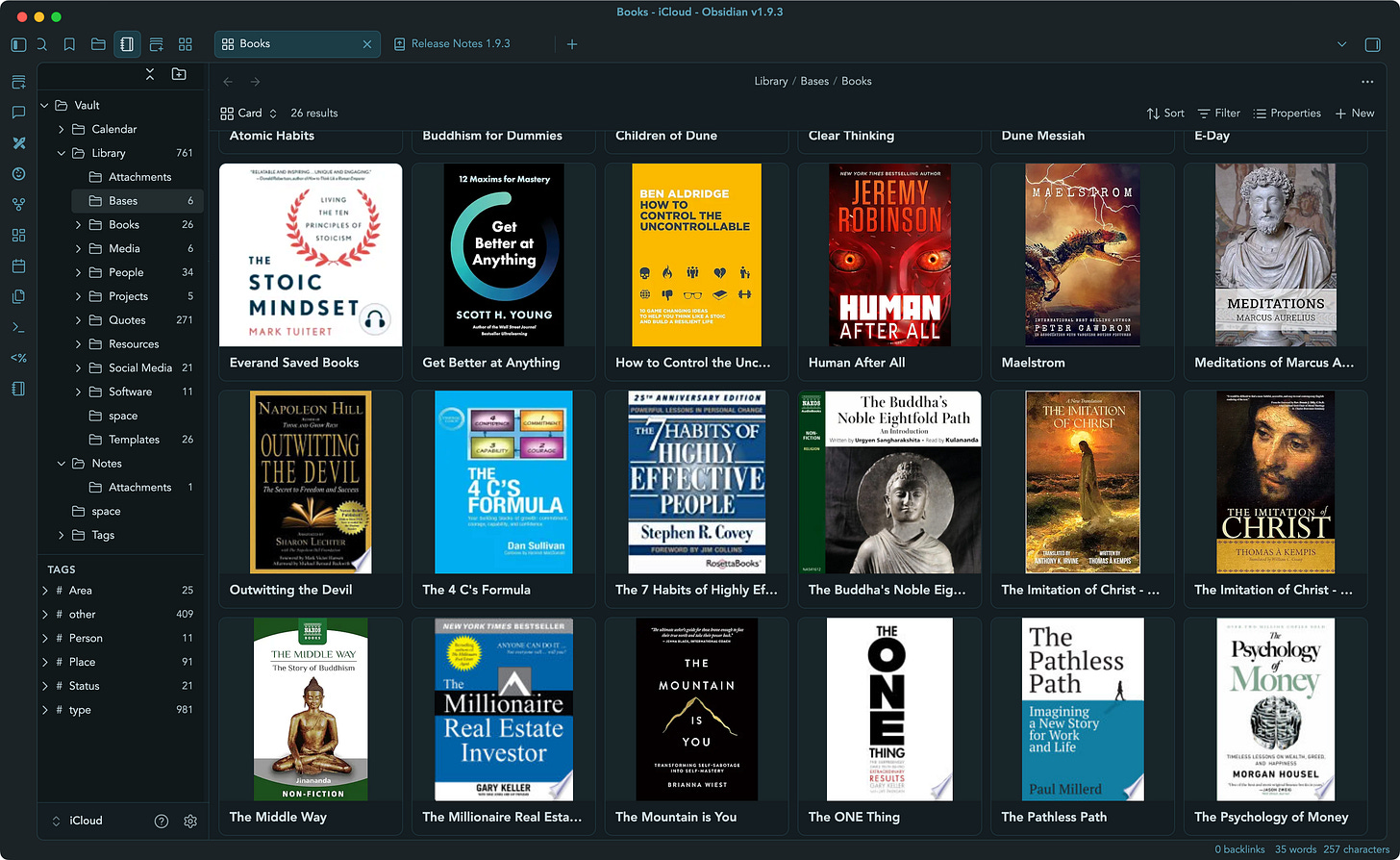Open the Filter options
The width and height of the screenshot is (1400, 860).
pos(1219,114)
